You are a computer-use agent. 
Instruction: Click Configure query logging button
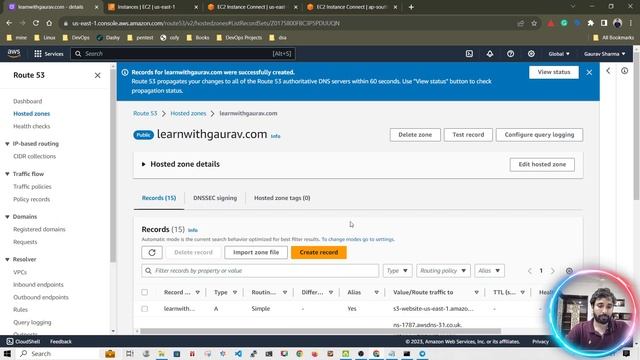(x=539, y=135)
